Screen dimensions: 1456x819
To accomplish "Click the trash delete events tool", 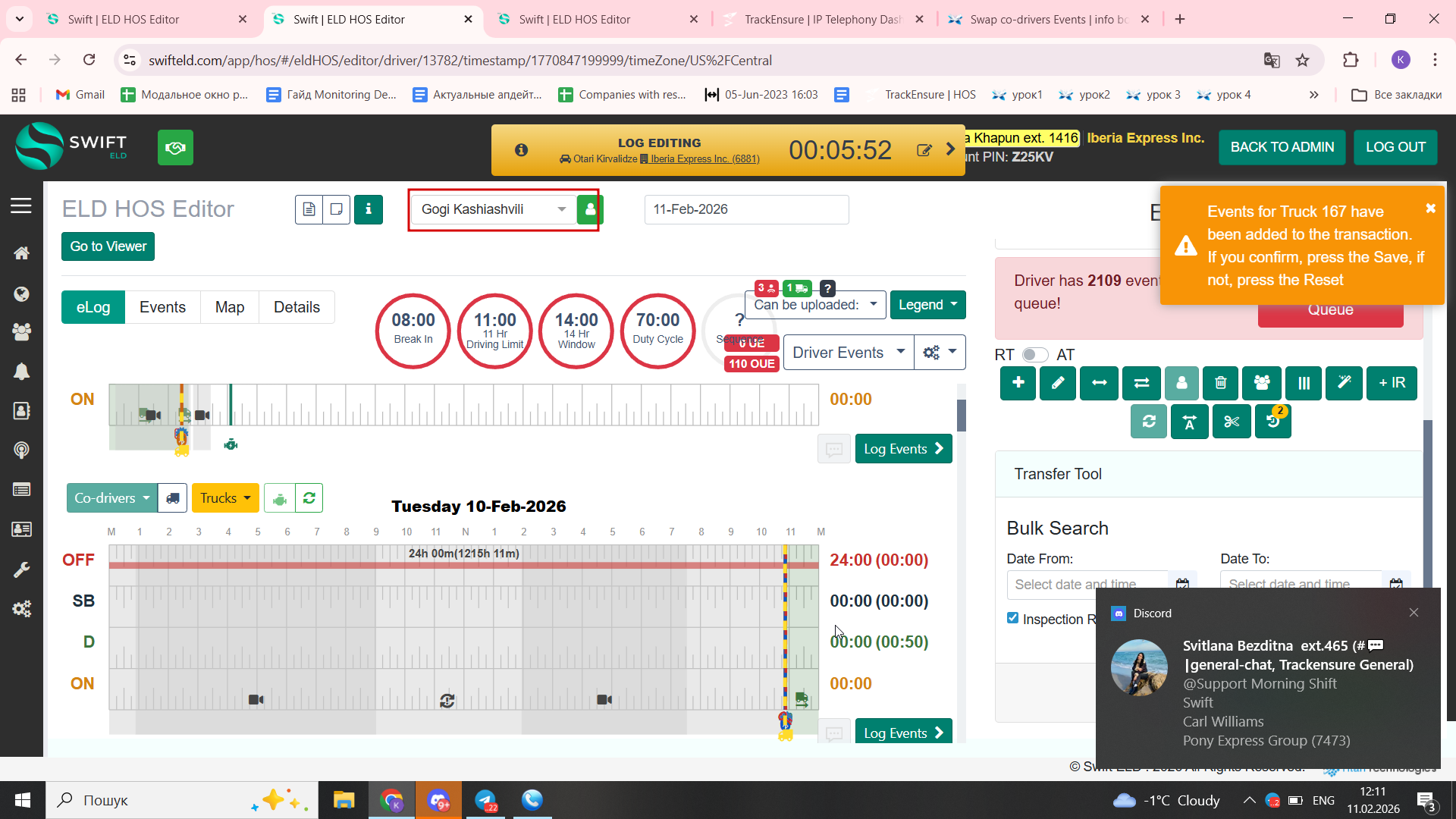I will coord(1220,383).
